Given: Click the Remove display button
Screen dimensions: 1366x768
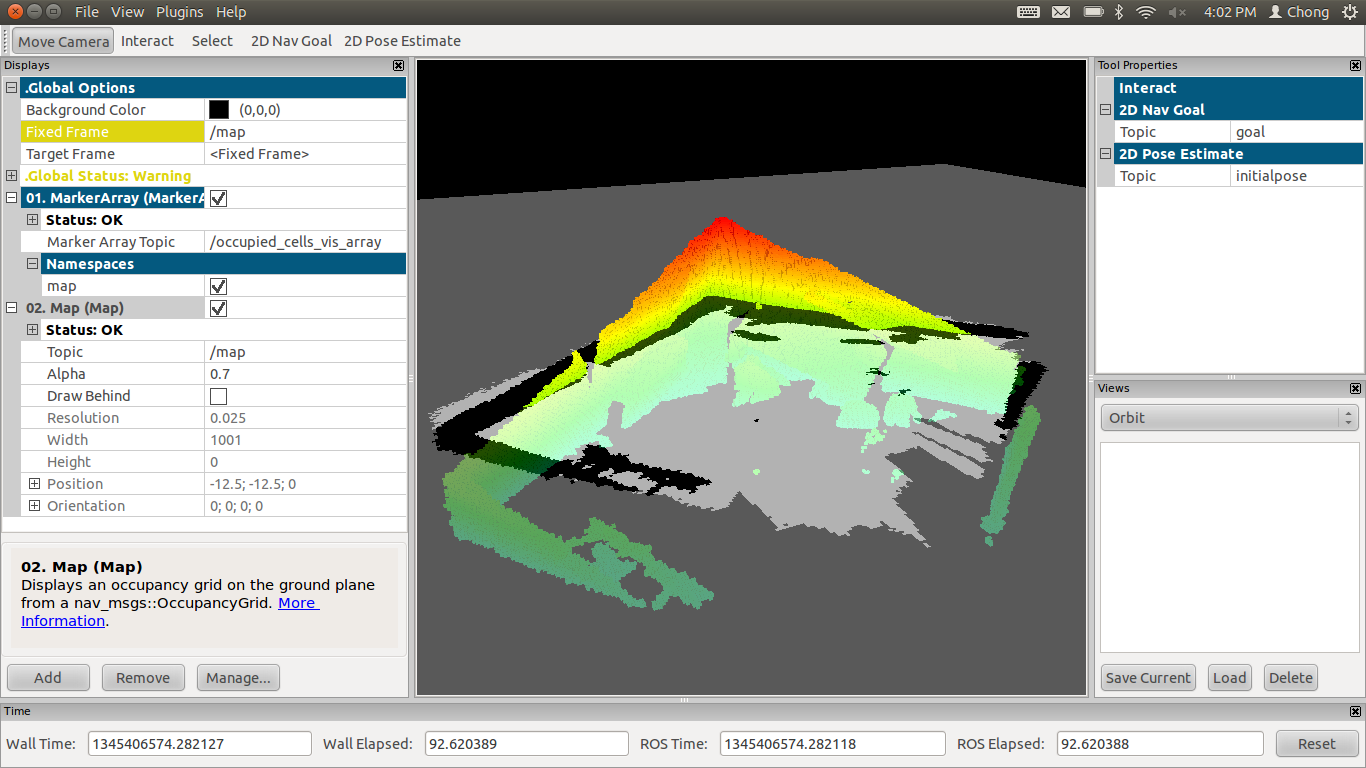Looking at the screenshot, I should pos(143,677).
